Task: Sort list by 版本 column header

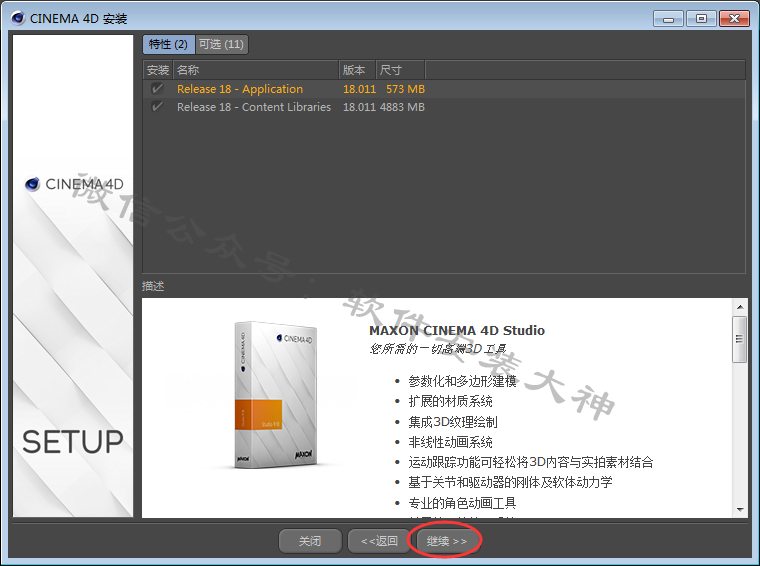Action: [356, 70]
